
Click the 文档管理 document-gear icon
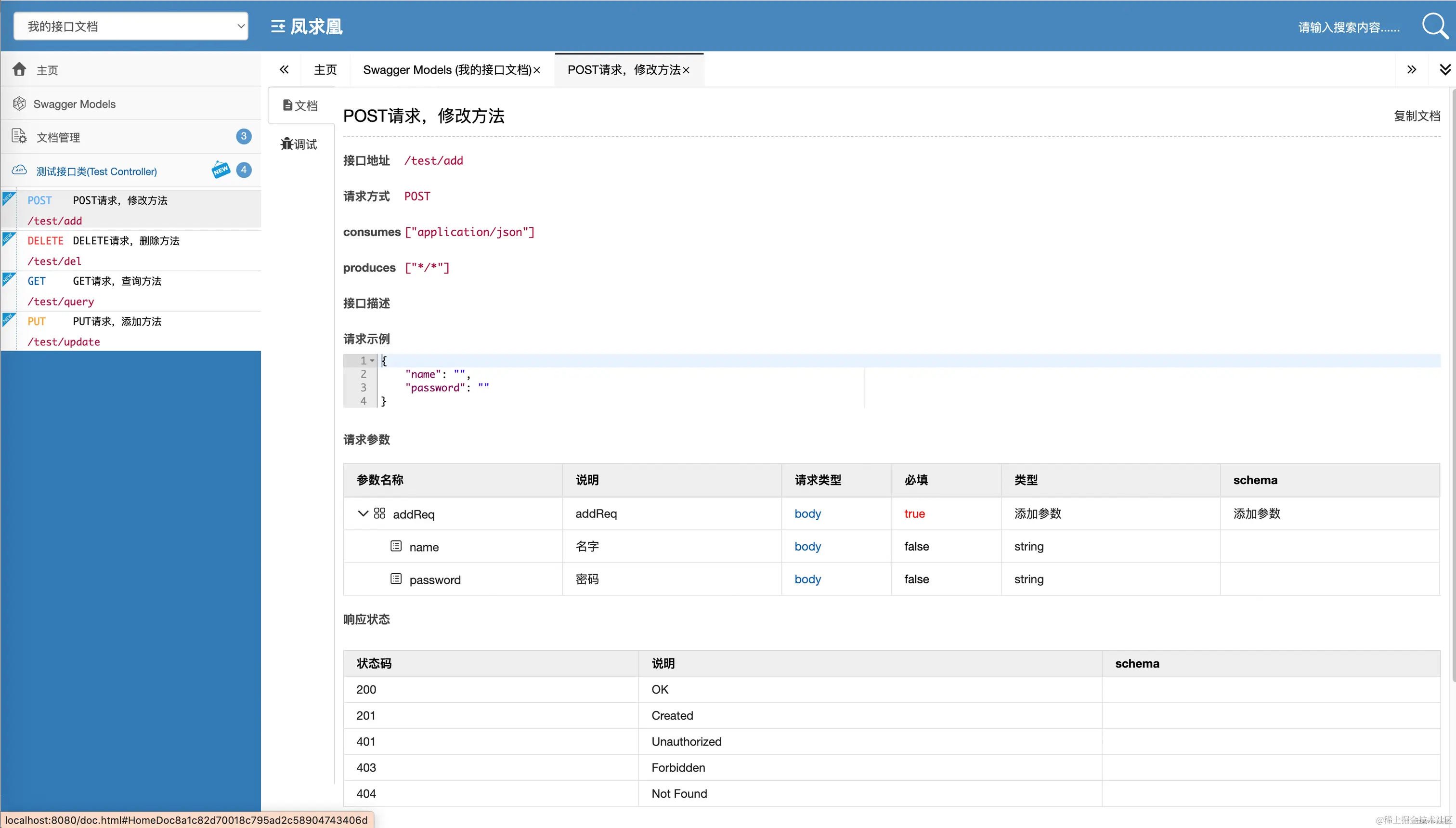[x=19, y=136]
